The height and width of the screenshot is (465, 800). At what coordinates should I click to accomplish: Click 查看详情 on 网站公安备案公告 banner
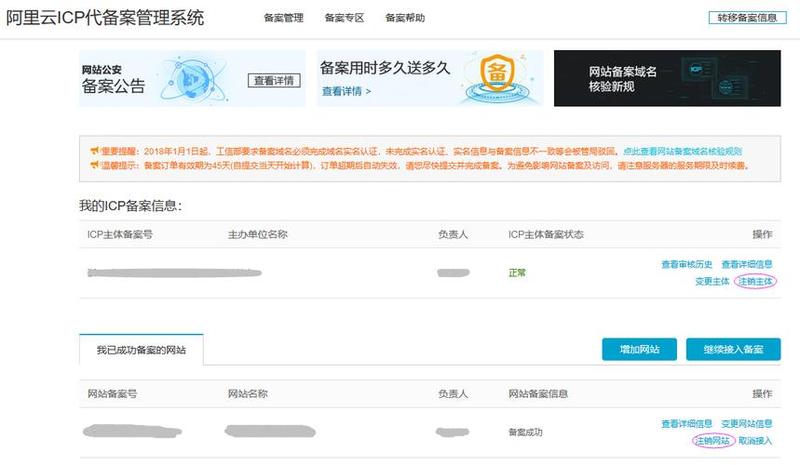pyautogui.click(x=274, y=81)
